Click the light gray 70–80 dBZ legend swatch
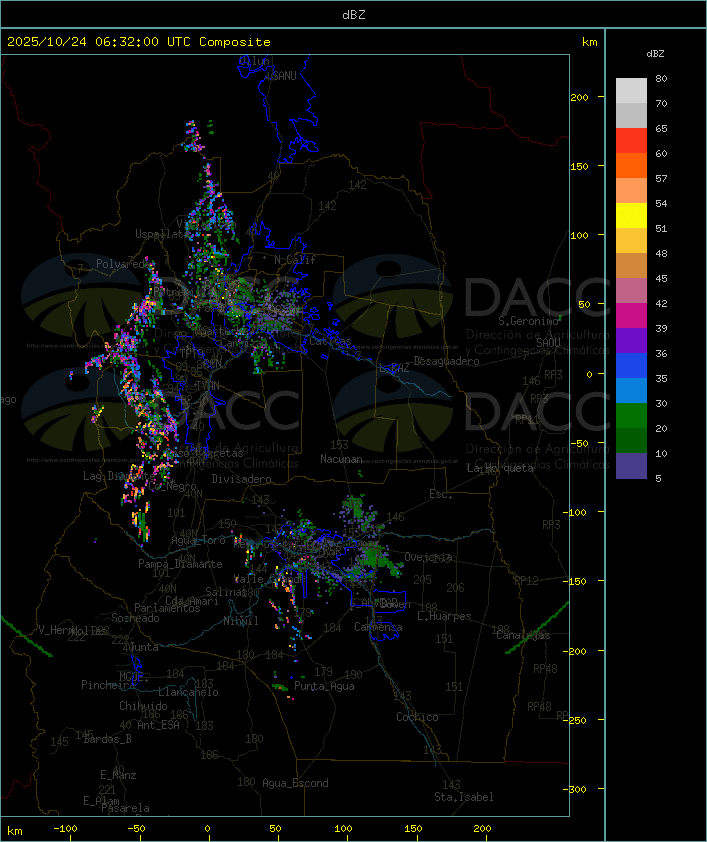 click(x=631, y=90)
